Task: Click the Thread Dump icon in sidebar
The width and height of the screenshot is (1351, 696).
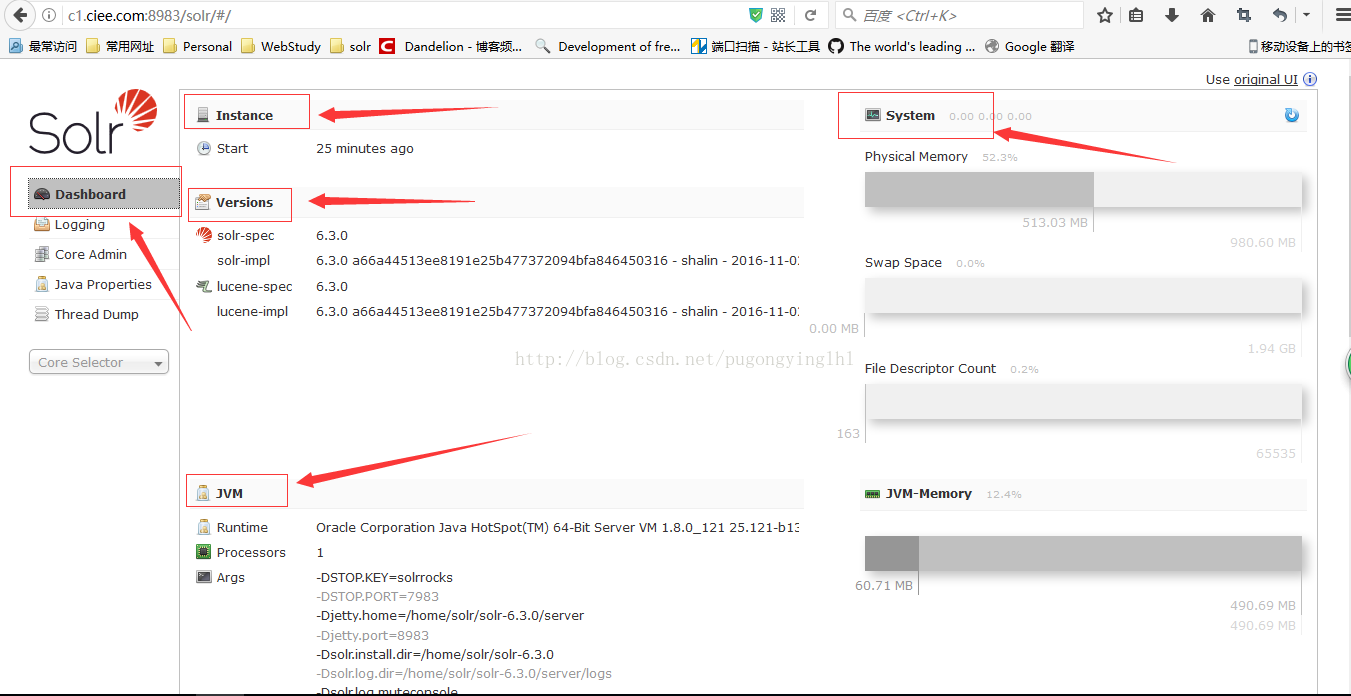Action: [42, 314]
